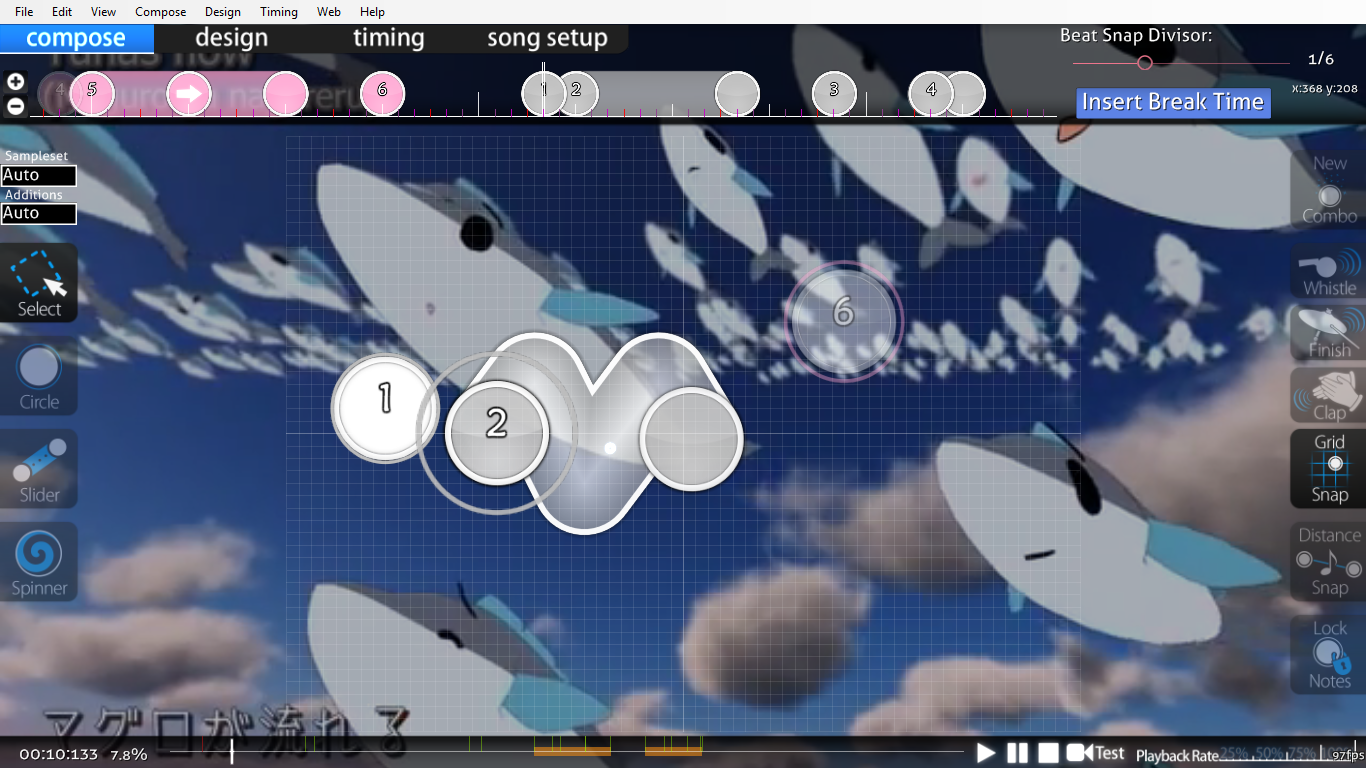Image resolution: width=1366 pixels, height=768 pixels.
Task: Select pink hit circle 6 in the playfield
Action: (844, 320)
